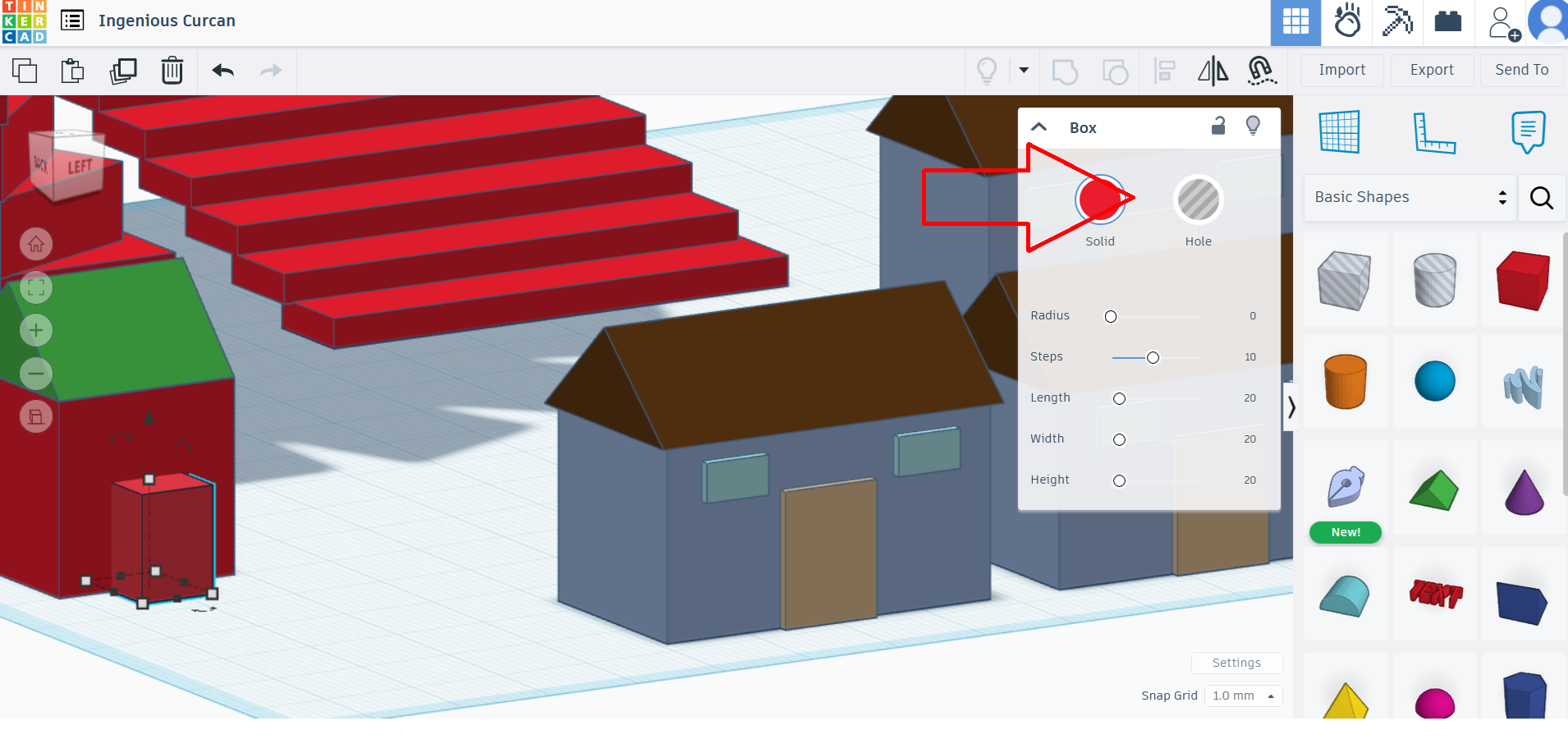Undo the last action

click(222, 71)
